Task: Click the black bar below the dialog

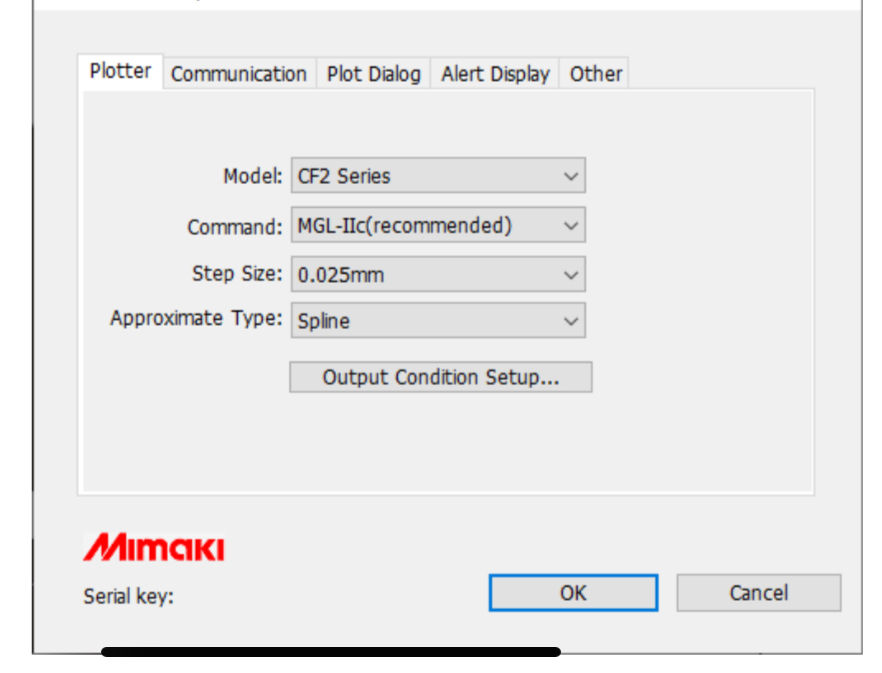Action: pos(331,652)
